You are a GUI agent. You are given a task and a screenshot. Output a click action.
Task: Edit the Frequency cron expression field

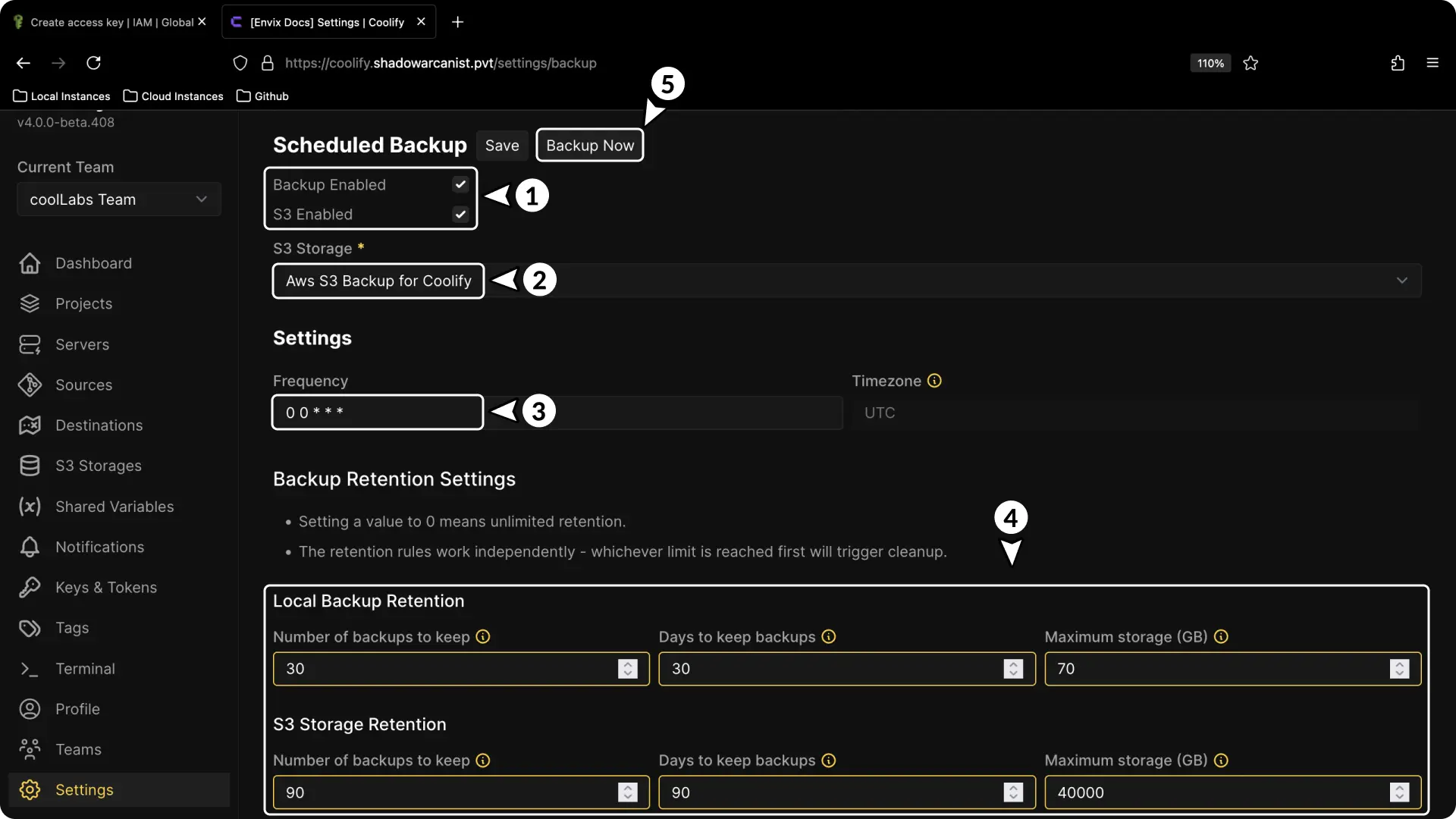click(x=377, y=412)
